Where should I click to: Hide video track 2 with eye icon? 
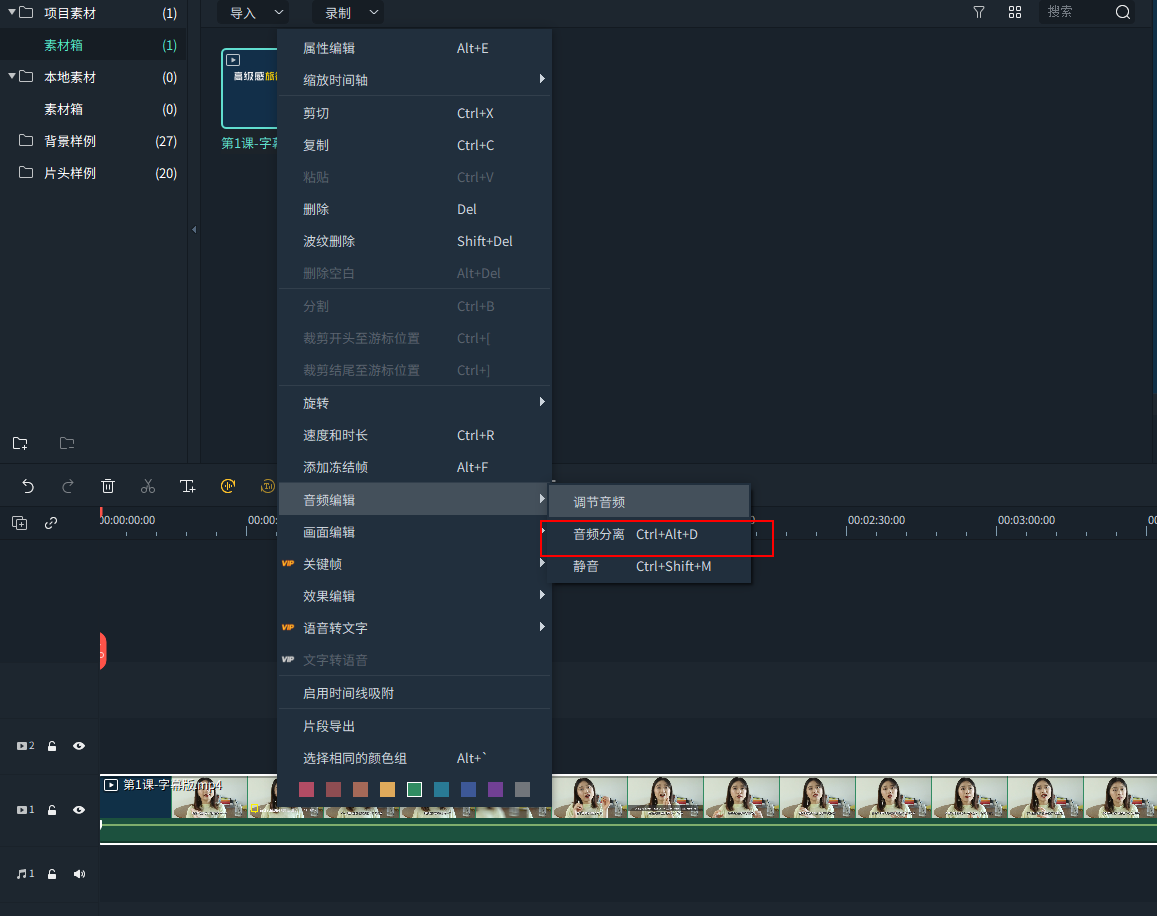pyautogui.click(x=79, y=746)
